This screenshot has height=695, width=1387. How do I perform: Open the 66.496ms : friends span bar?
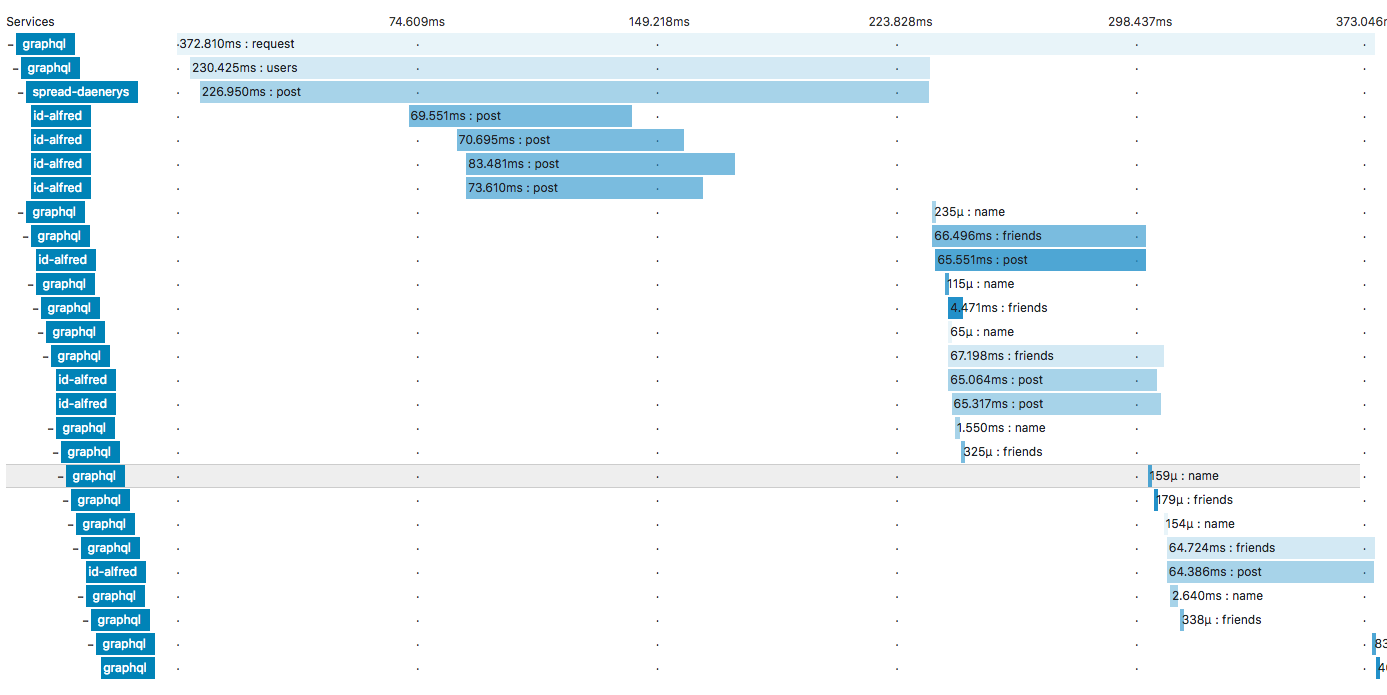(1039, 236)
